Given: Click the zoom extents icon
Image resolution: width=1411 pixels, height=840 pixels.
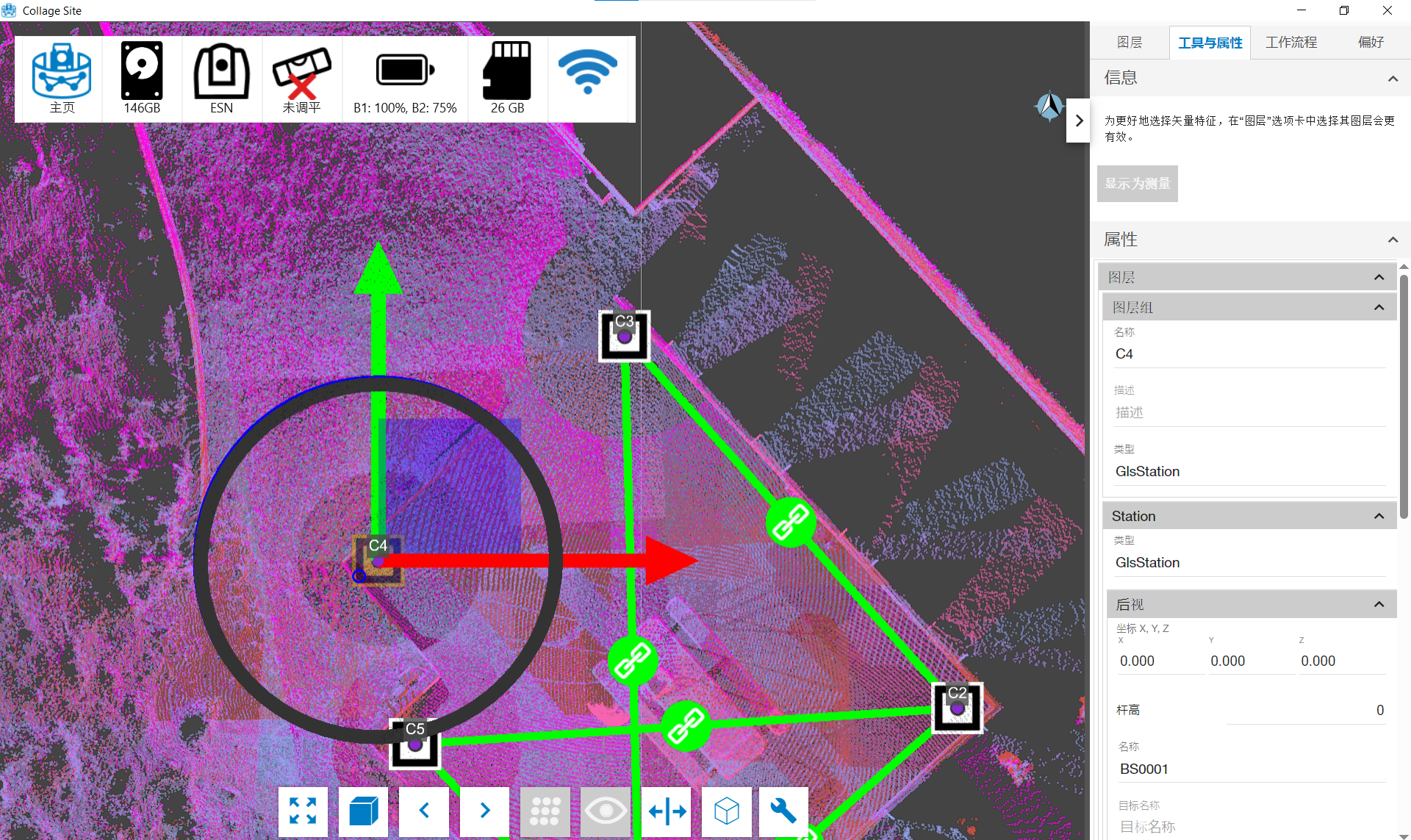Looking at the screenshot, I should (303, 811).
